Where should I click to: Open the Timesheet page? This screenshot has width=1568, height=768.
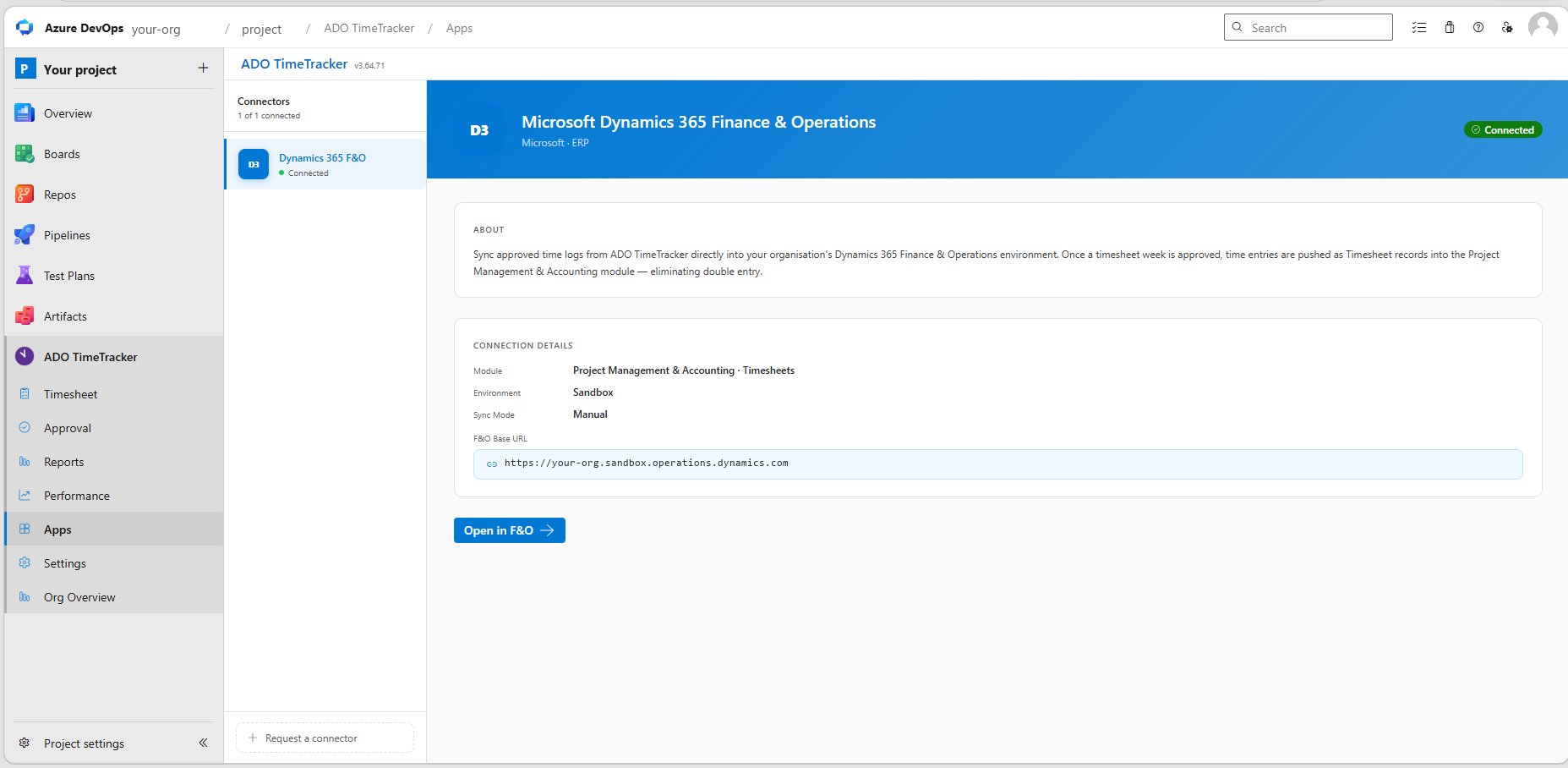click(x=114, y=394)
